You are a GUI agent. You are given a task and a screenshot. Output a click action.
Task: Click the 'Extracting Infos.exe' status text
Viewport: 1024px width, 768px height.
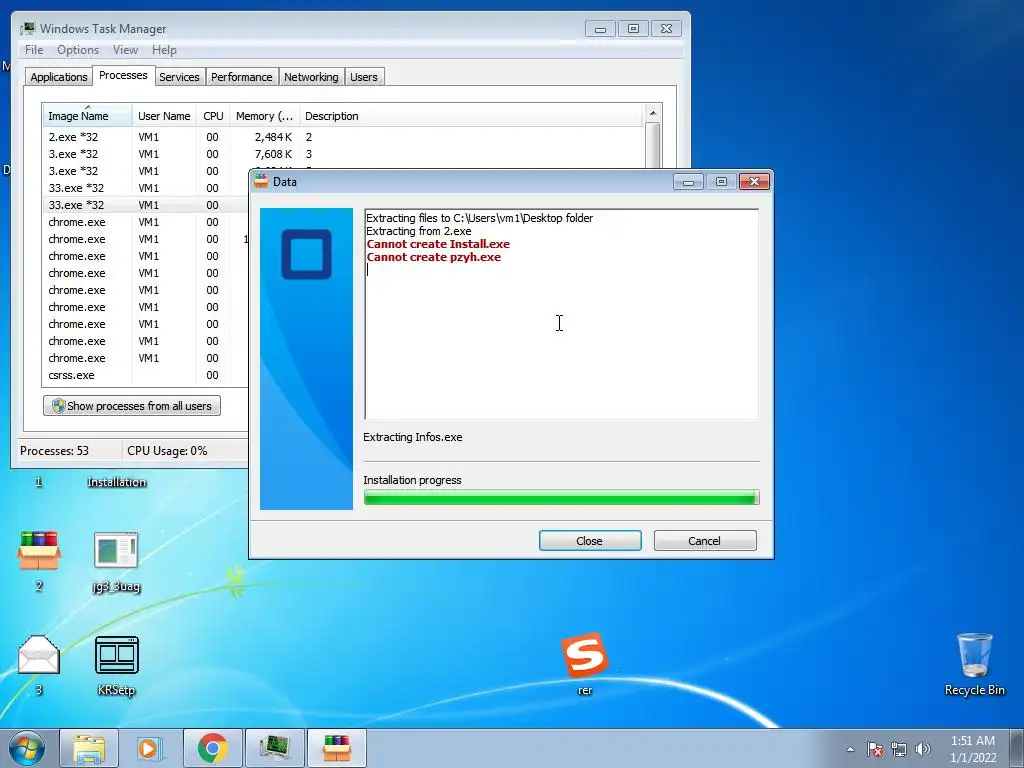pos(413,438)
